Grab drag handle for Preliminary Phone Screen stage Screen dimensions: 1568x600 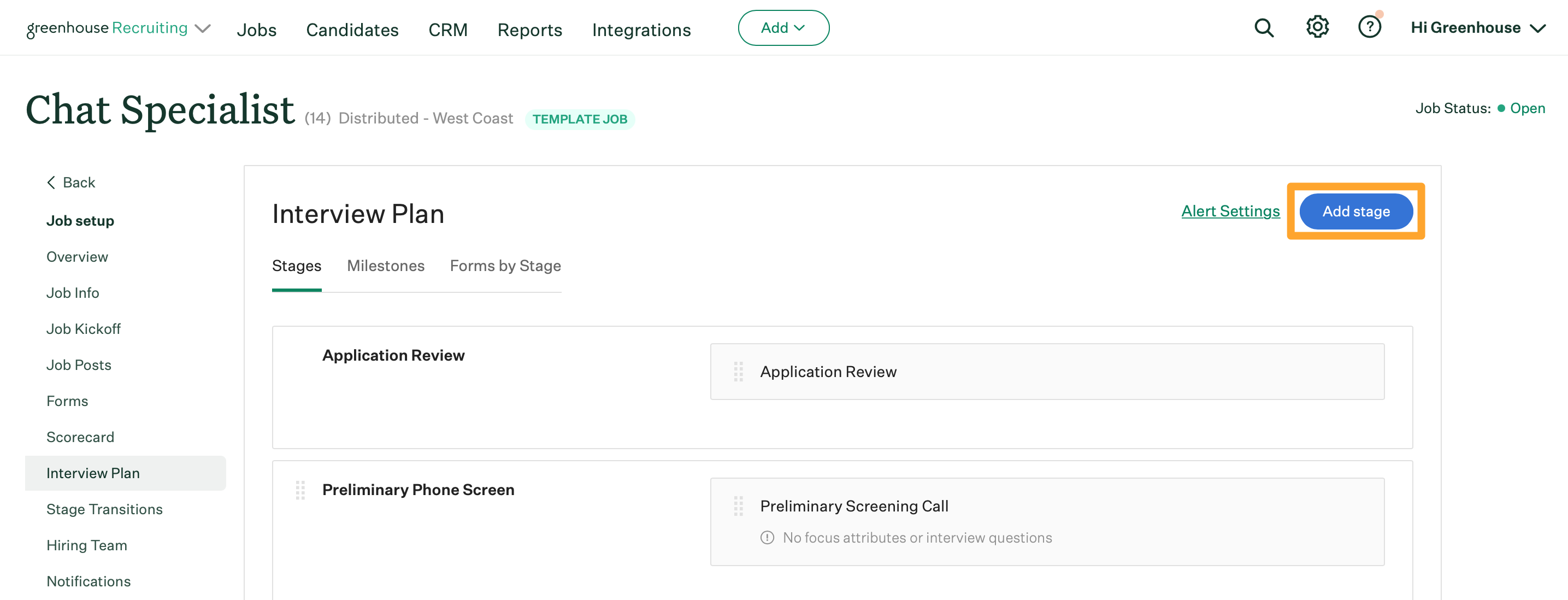[x=300, y=490]
